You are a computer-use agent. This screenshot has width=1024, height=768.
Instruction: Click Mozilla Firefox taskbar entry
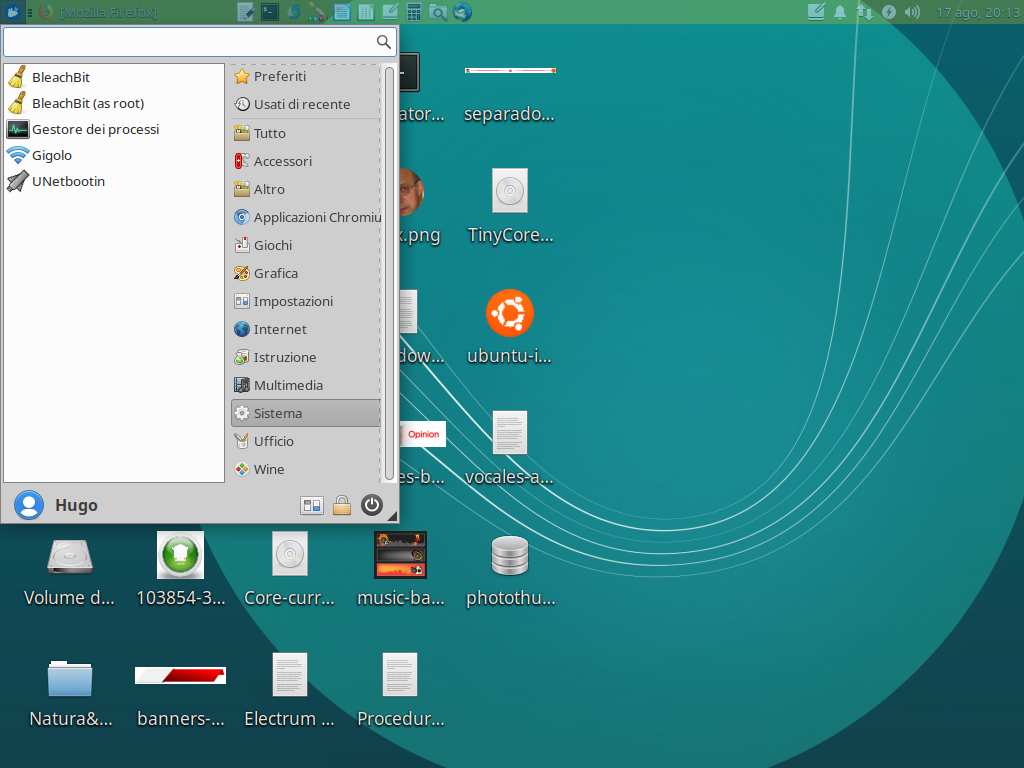point(98,12)
